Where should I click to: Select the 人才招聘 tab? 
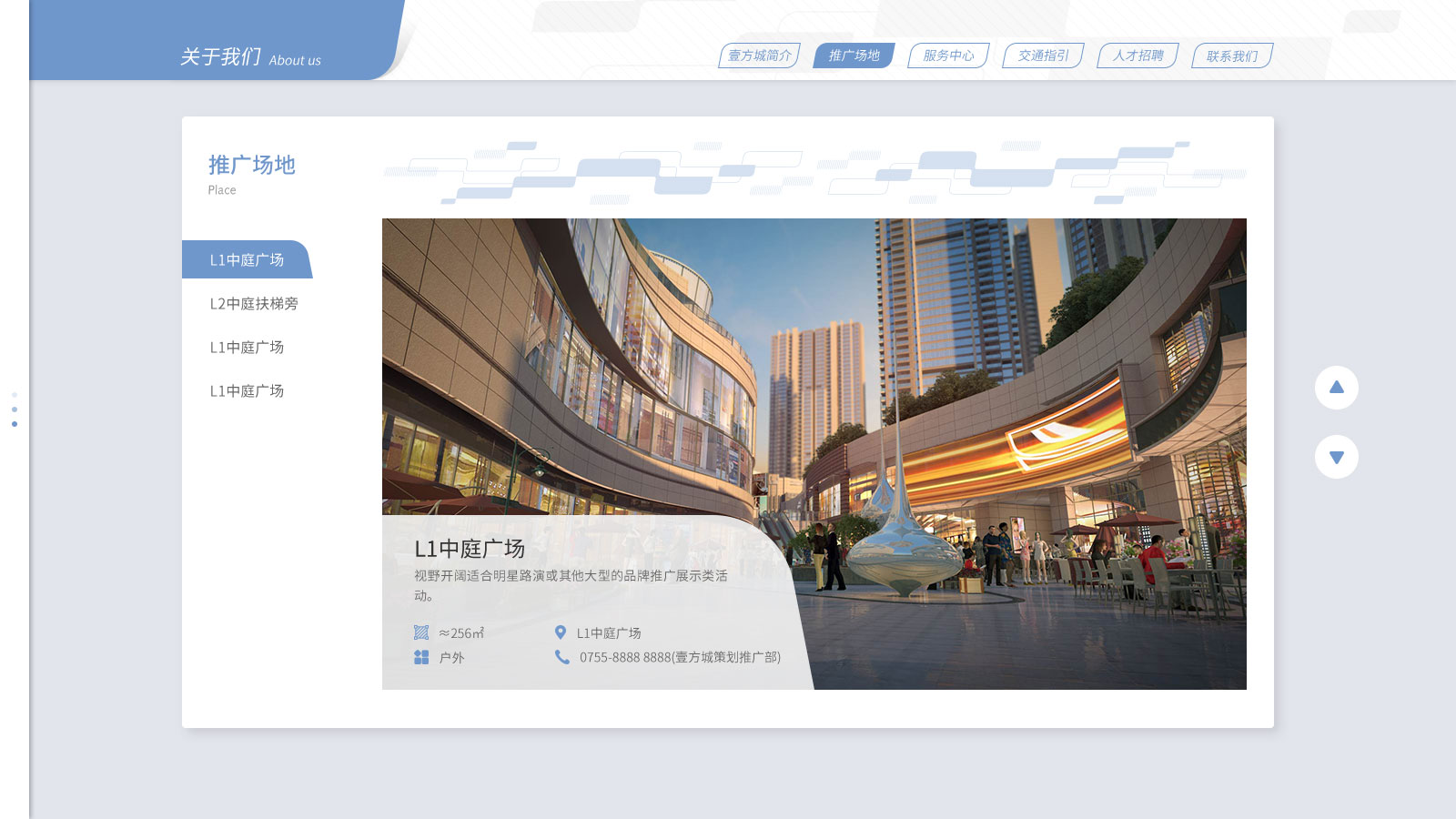(1137, 56)
